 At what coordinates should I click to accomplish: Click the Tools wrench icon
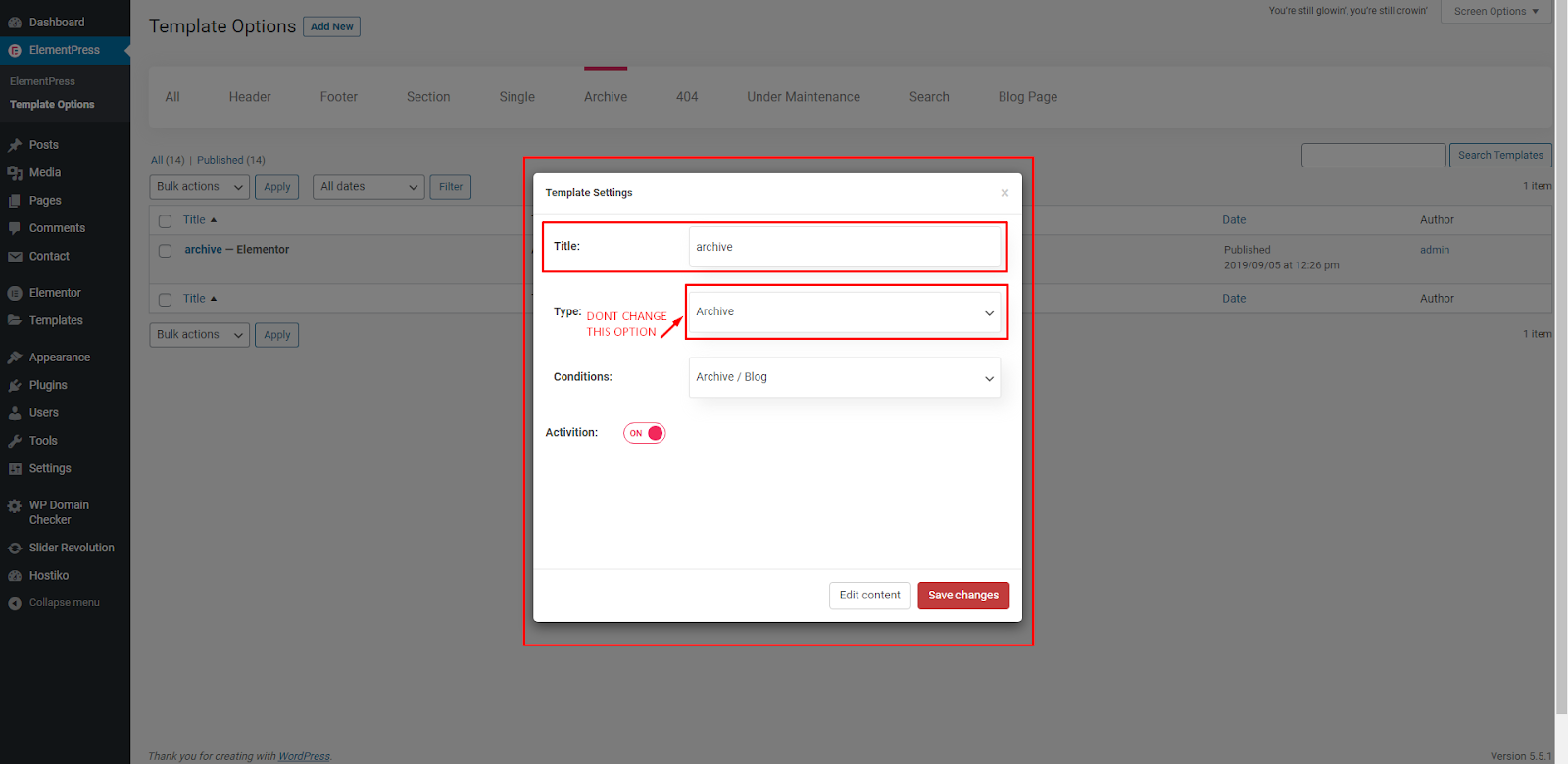click(15, 441)
